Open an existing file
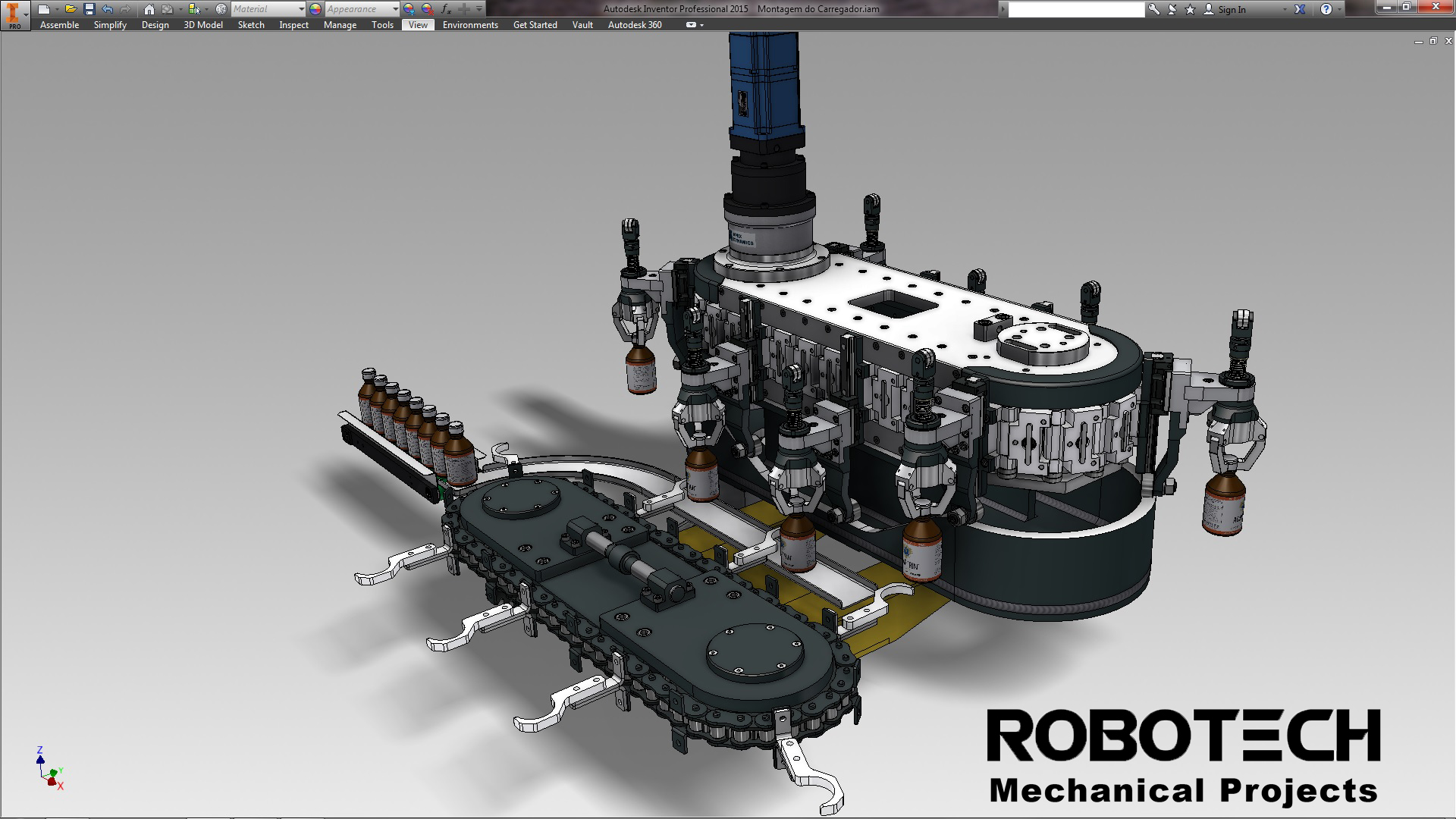The image size is (1456, 819). tap(71, 9)
